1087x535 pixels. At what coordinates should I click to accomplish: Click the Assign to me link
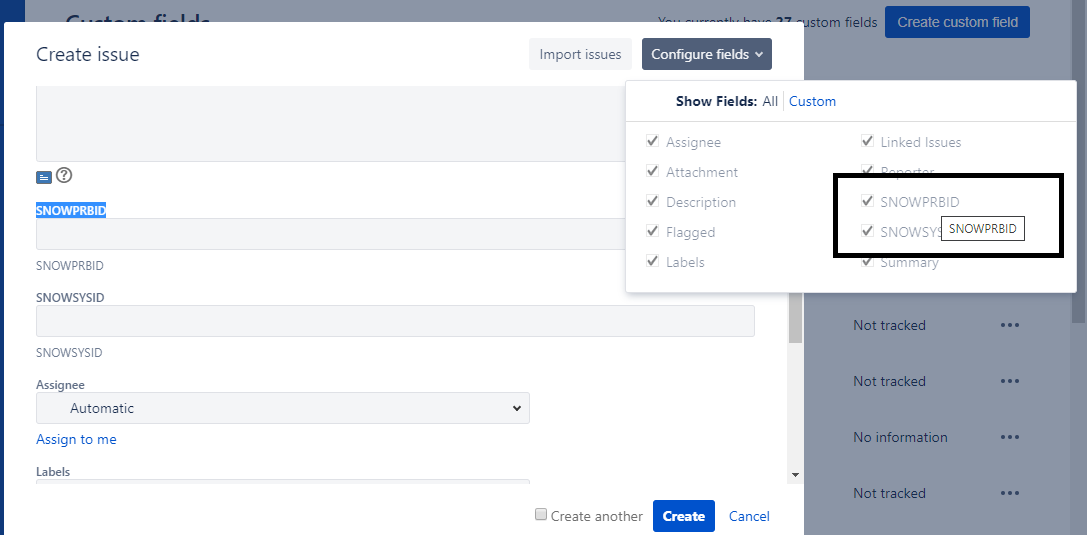(76, 439)
